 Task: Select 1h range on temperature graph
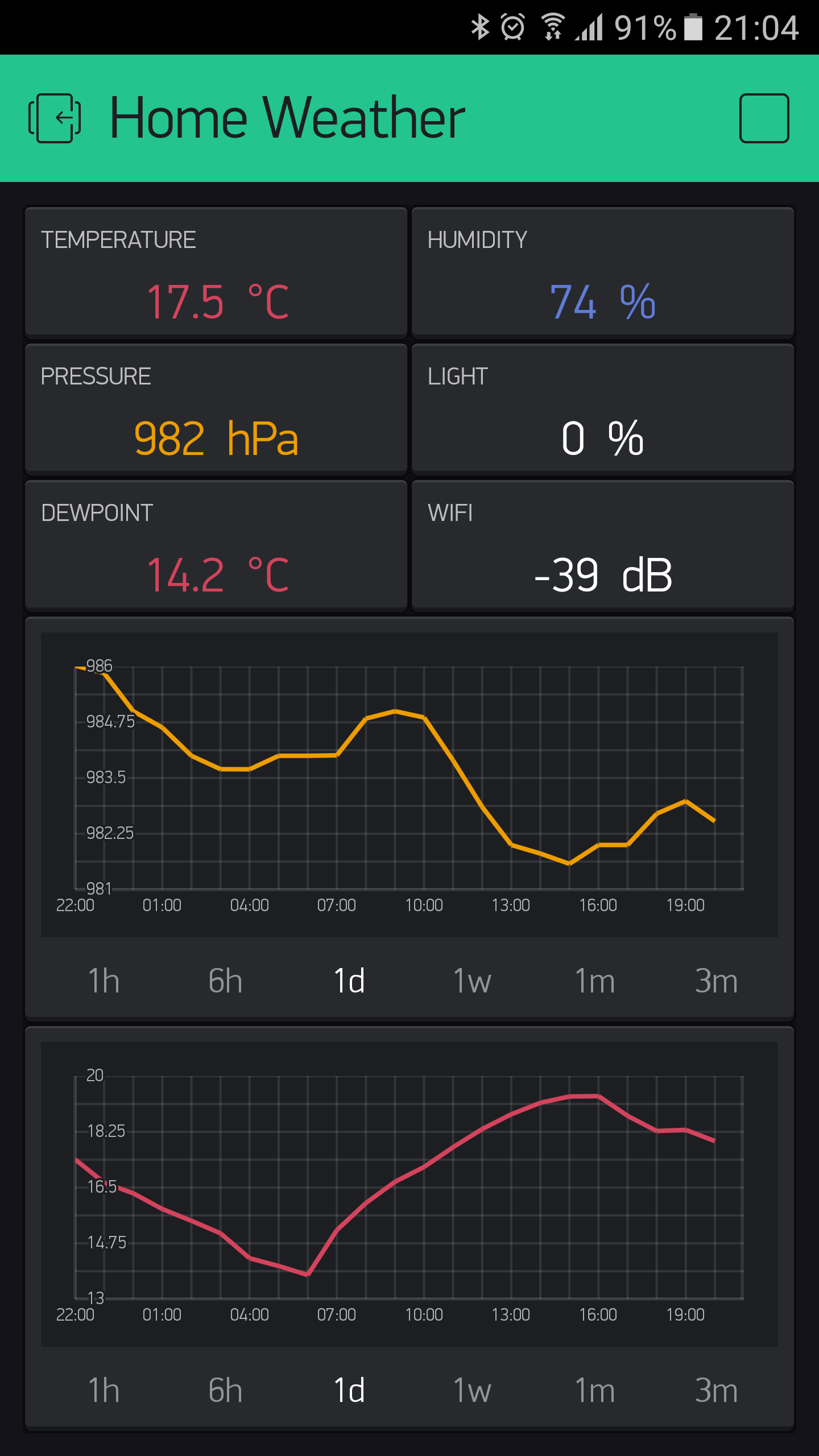104,1390
